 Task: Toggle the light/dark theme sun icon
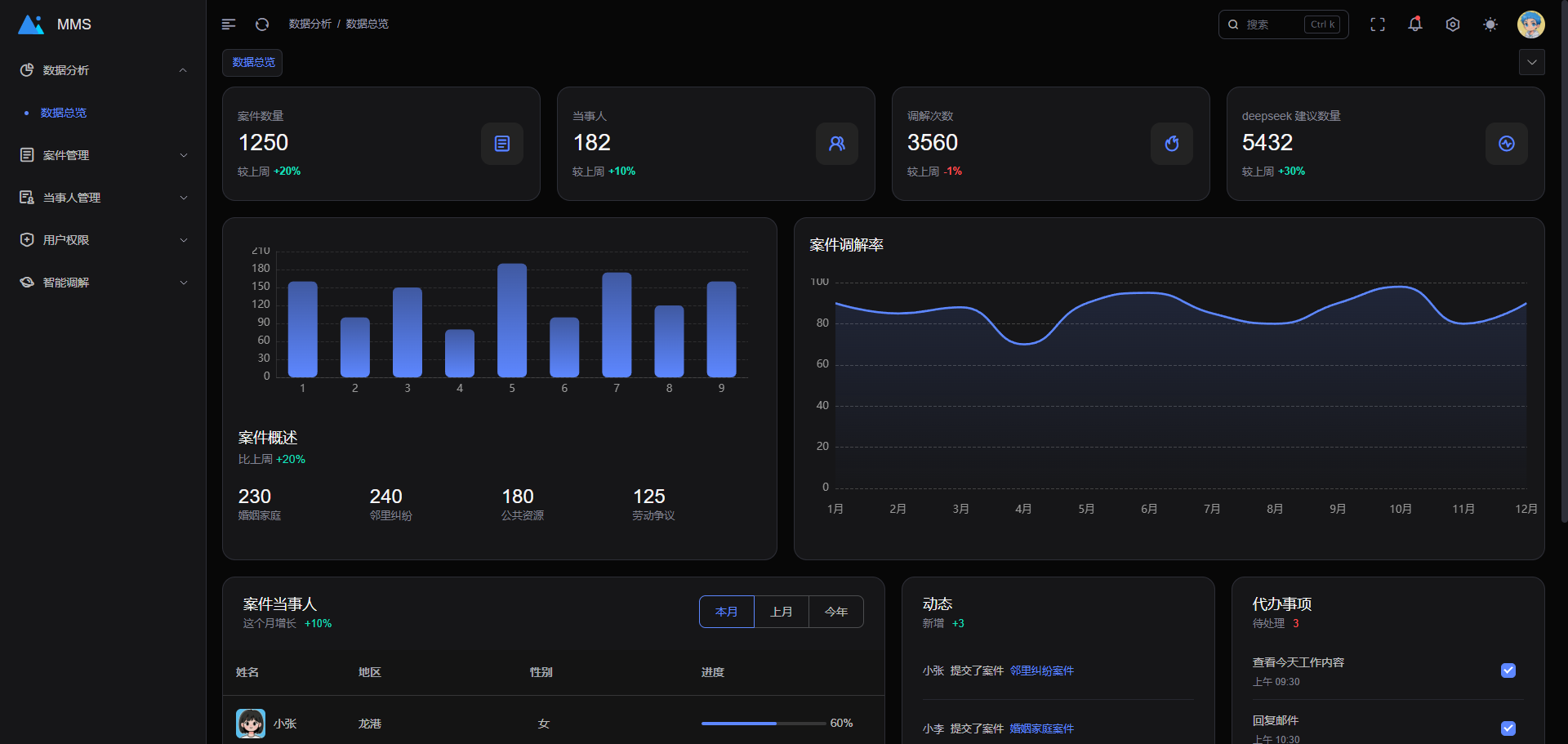click(1490, 25)
